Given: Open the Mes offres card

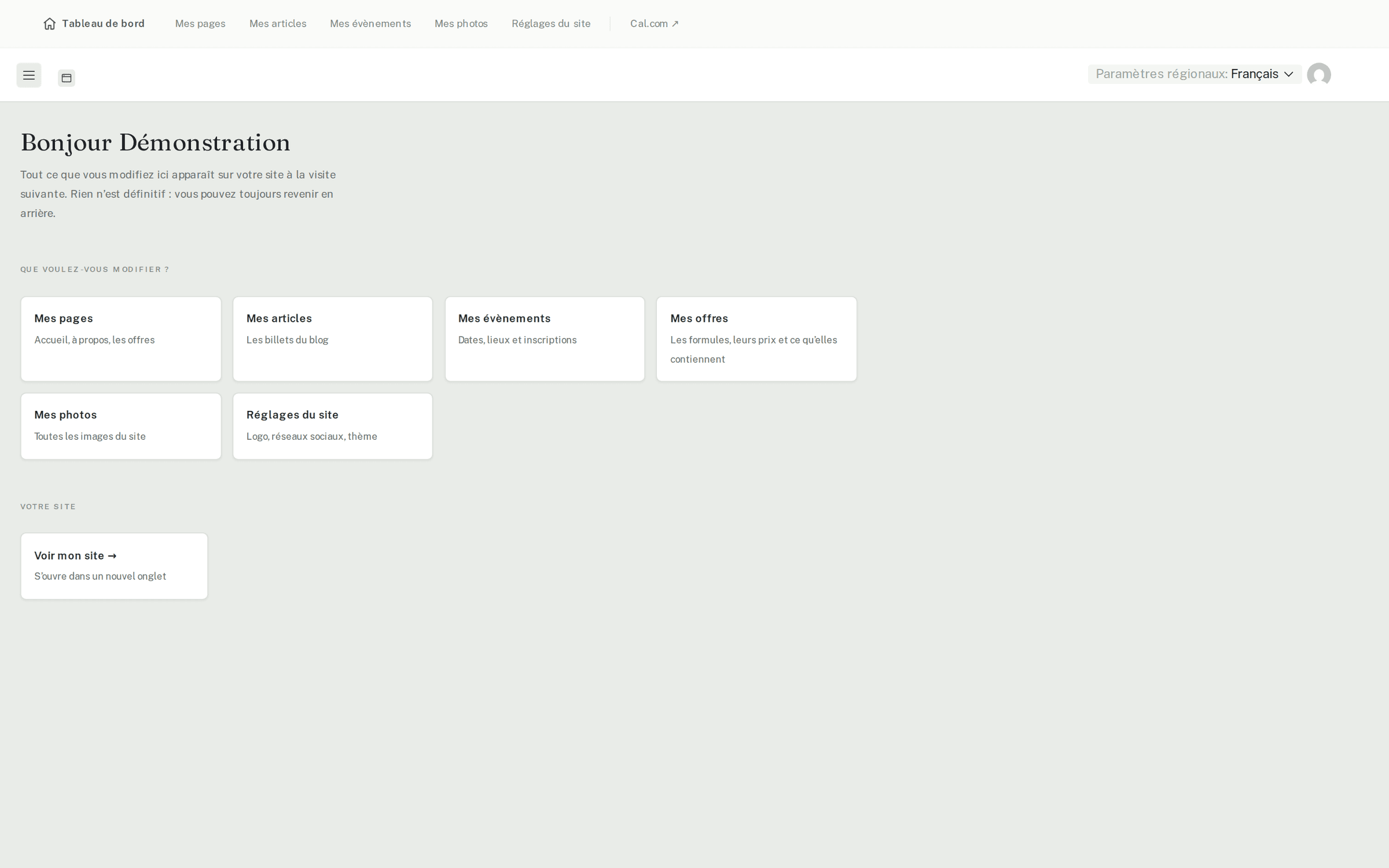Looking at the screenshot, I should click(756, 339).
